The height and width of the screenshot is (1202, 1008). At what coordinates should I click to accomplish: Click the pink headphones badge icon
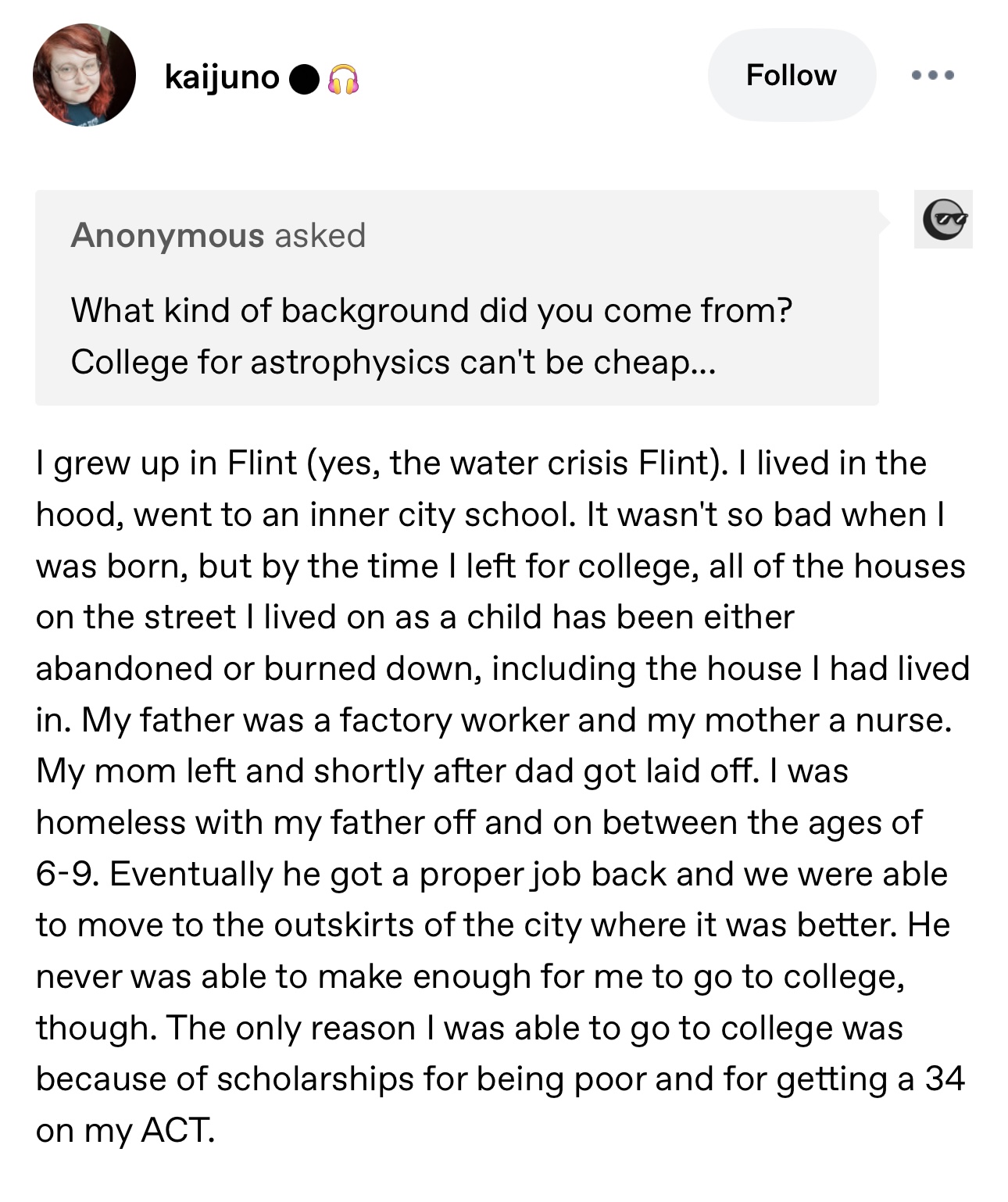(x=344, y=78)
